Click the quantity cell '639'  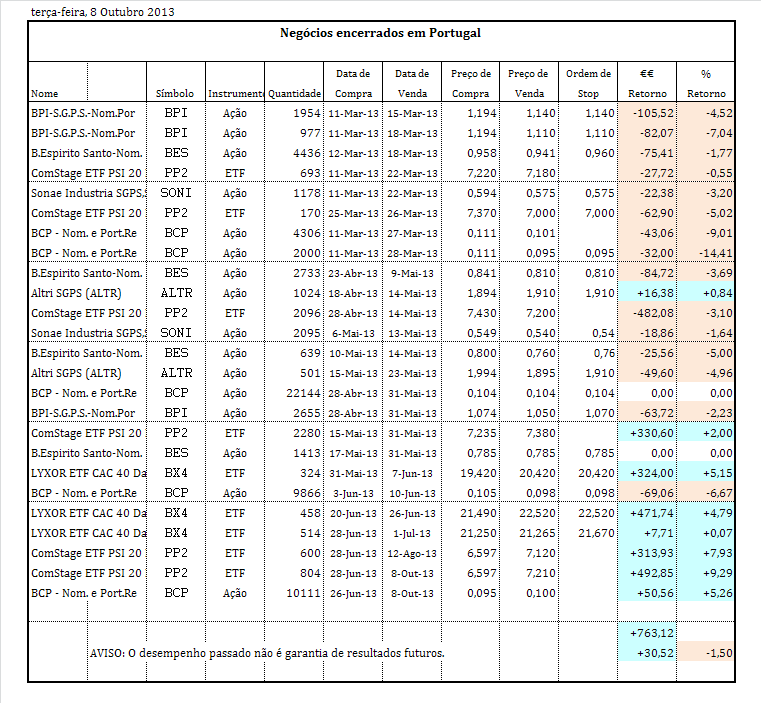coord(310,353)
